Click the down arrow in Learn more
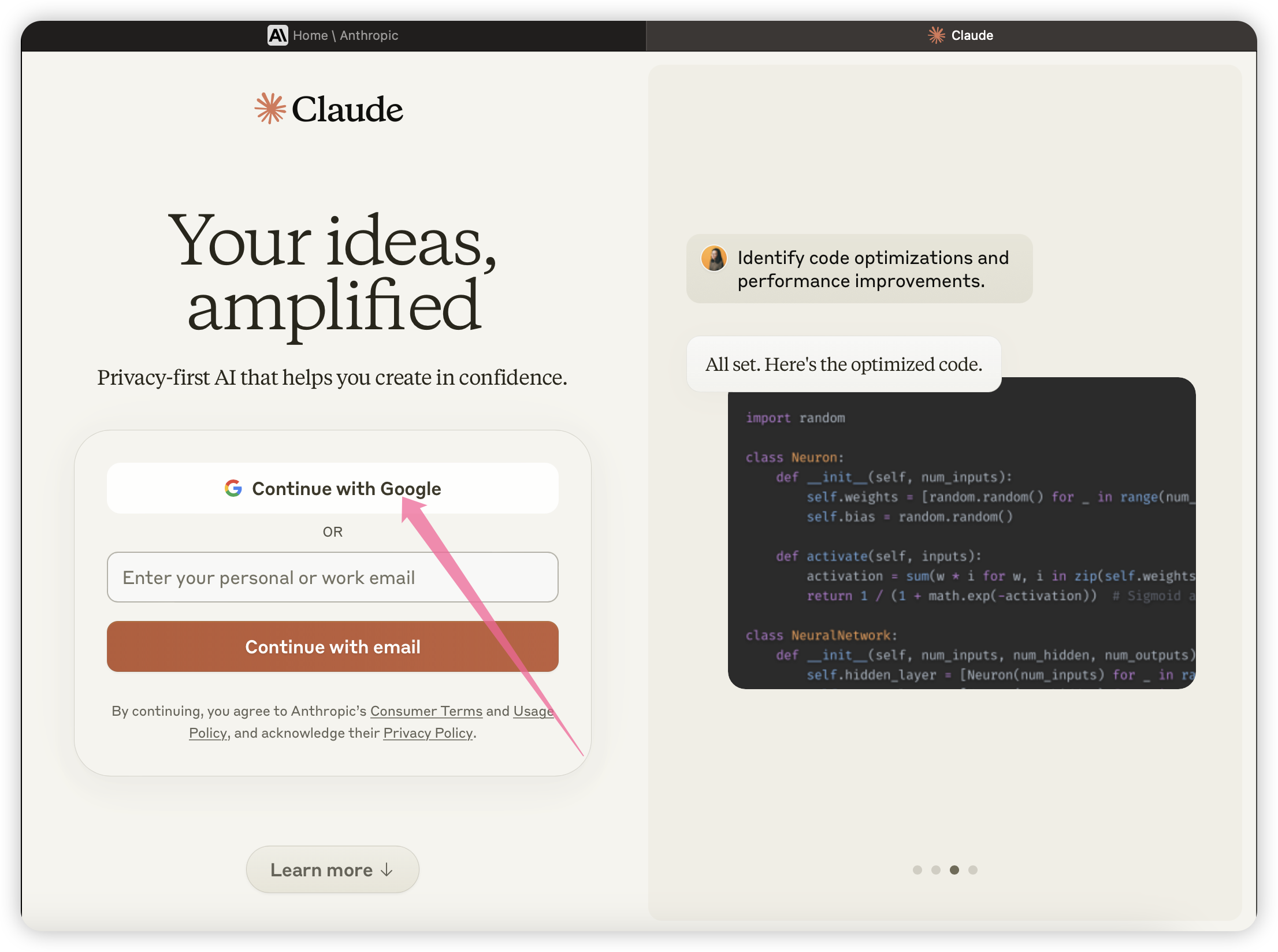Screen dimensions: 1278x952 point(387,870)
